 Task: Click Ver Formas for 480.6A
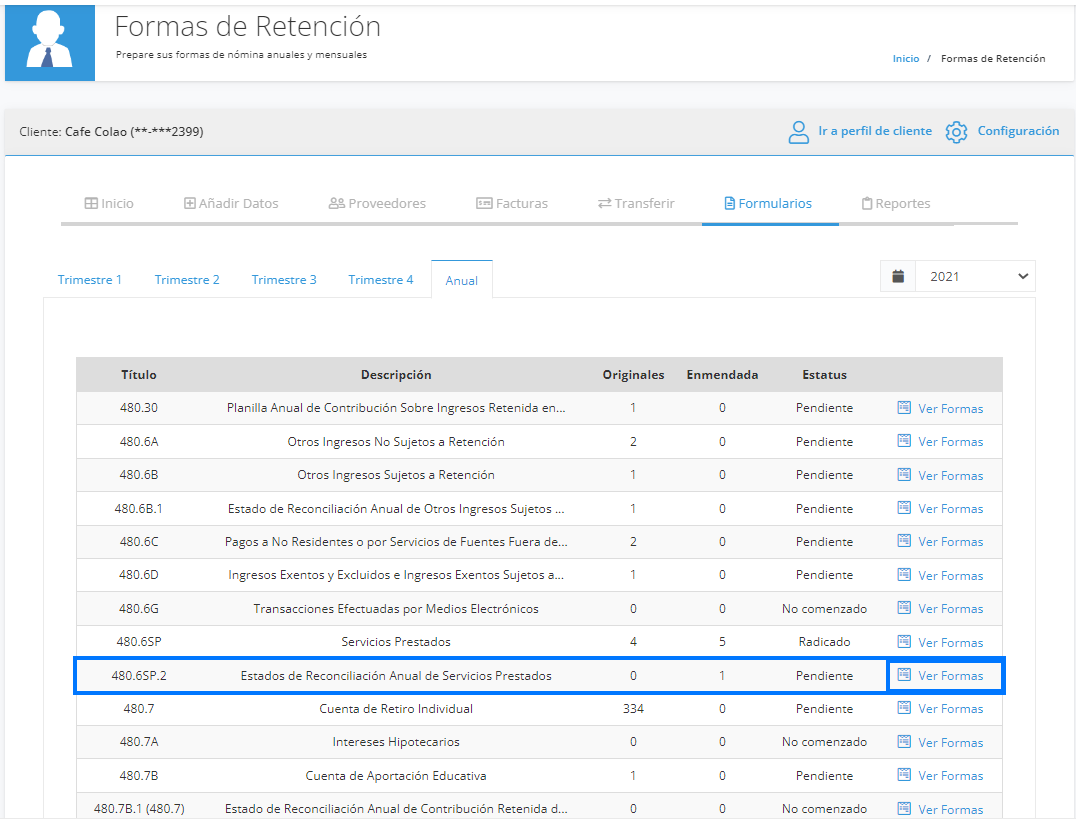[x=950, y=441]
